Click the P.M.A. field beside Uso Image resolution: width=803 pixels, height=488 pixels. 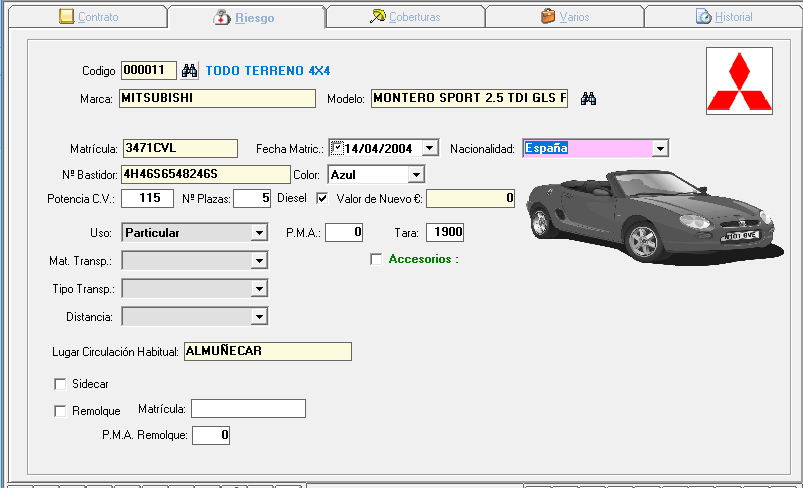(x=344, y=232)
